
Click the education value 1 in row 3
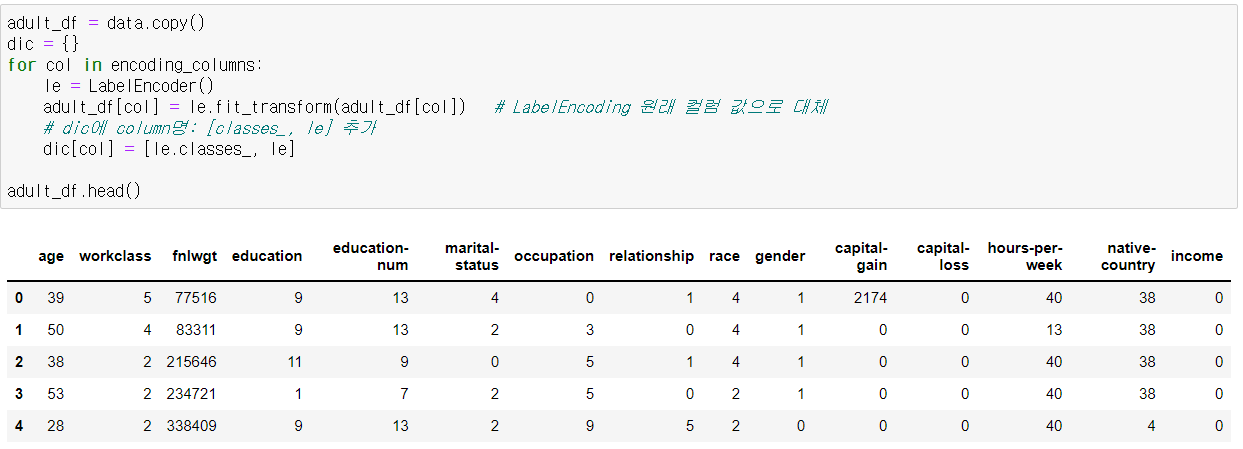(x=298, y=394)
